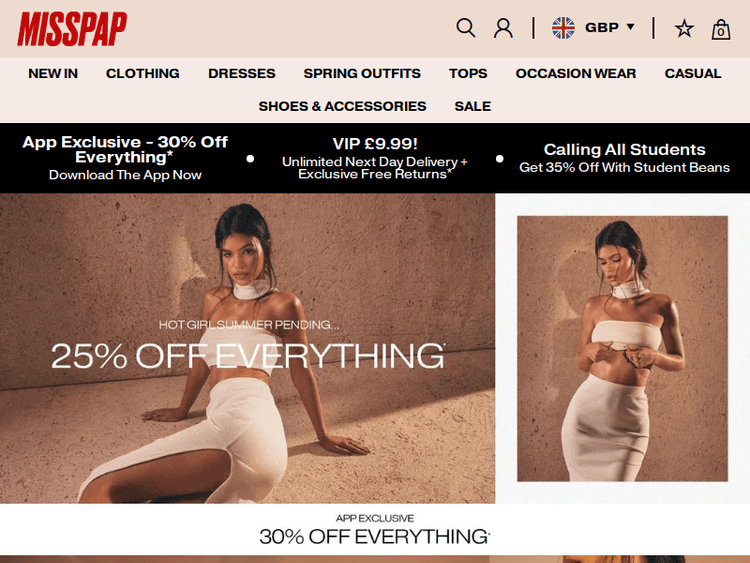Viewport: 750px width, 563px height.
Task: Click the UK flag icon
Action: (x=563, y=28)
